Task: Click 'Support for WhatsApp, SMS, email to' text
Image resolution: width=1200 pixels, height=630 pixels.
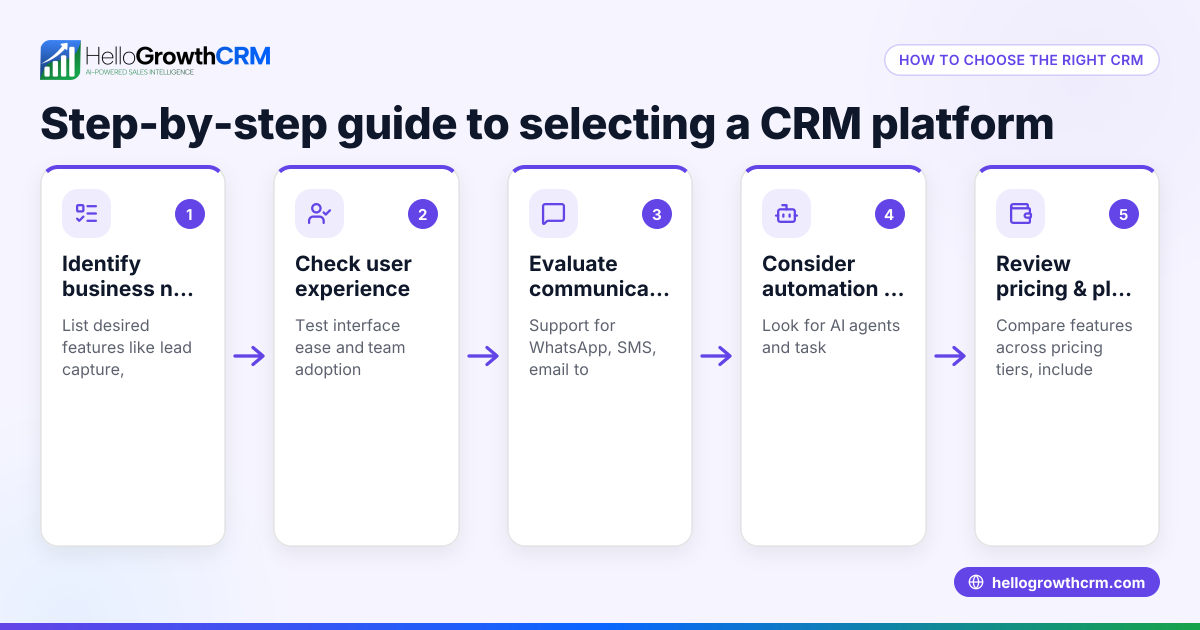Action: [x=592, y=348]
